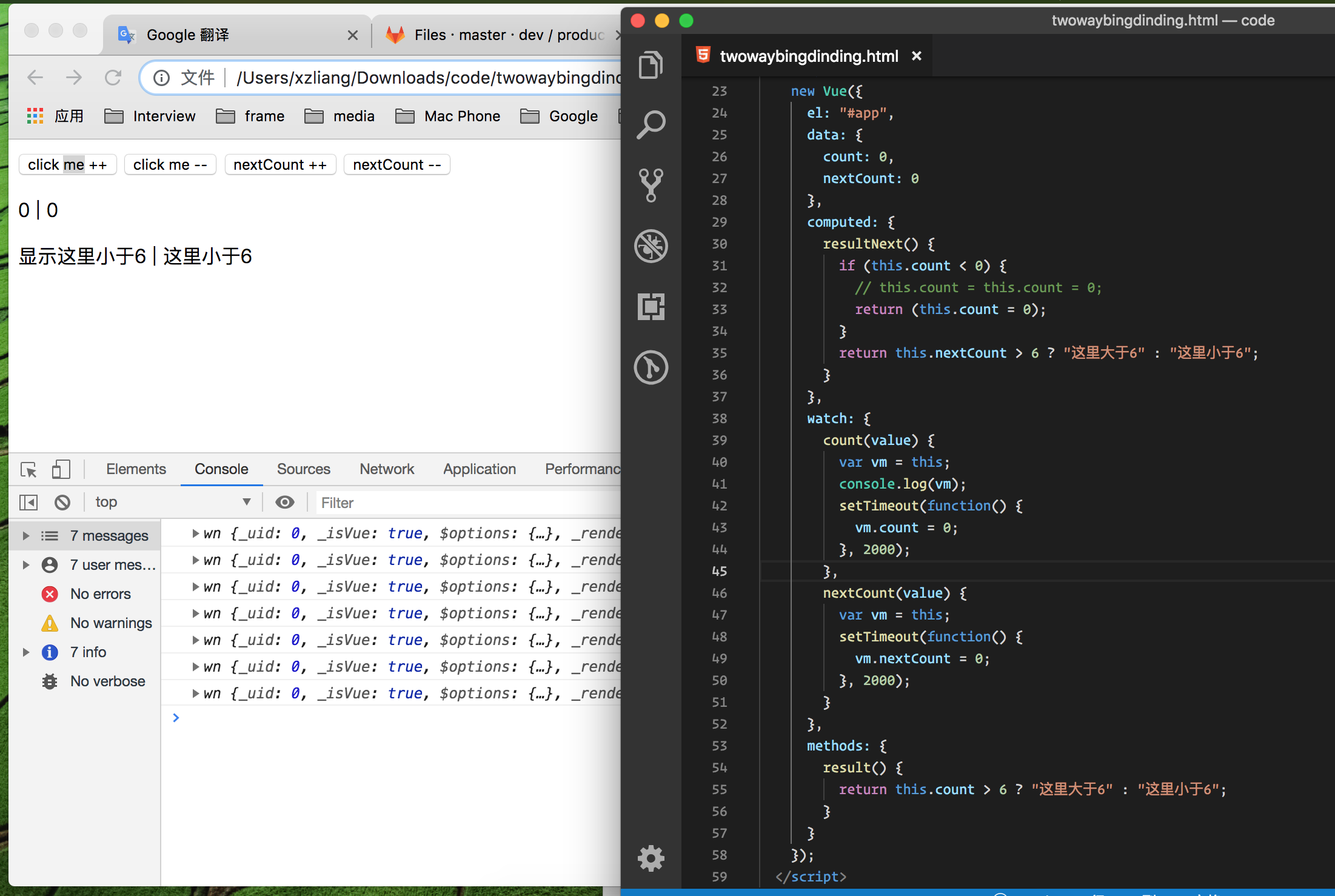Activate the inspect element picker icon
This screenshot has height=896, width=1335.
[28, 469]
